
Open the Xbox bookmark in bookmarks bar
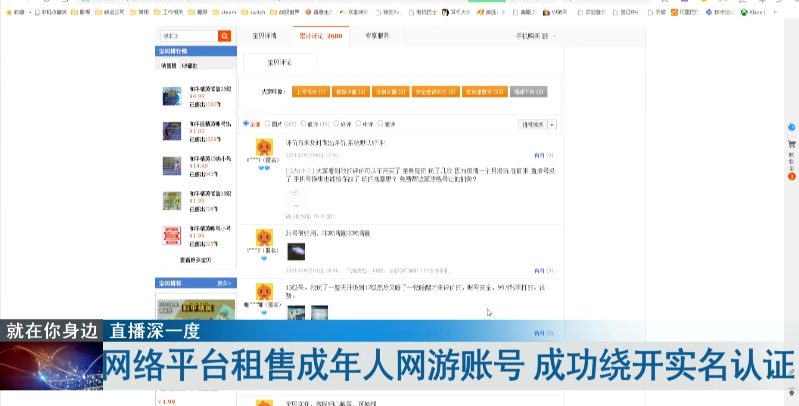click(753, 12)
